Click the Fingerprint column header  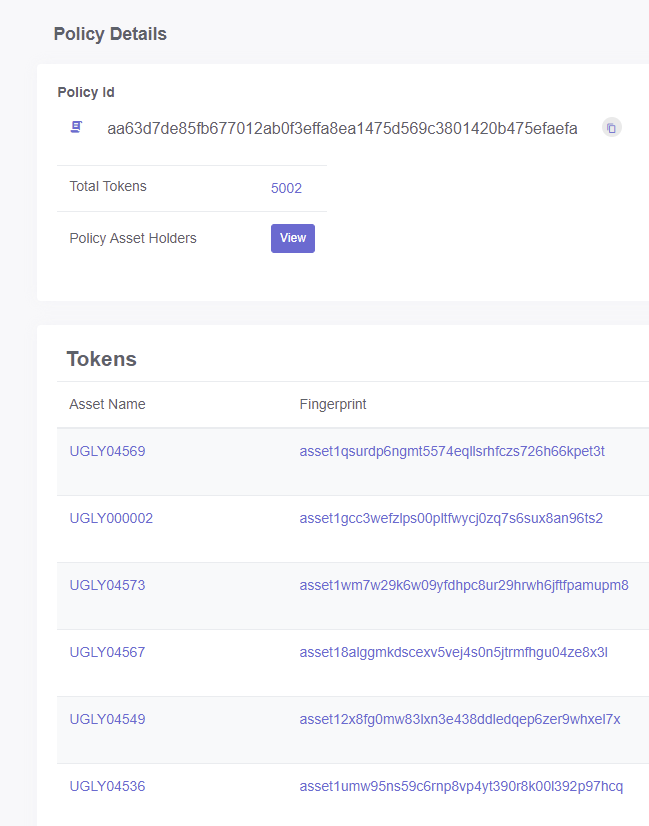(x=333, y=404)
